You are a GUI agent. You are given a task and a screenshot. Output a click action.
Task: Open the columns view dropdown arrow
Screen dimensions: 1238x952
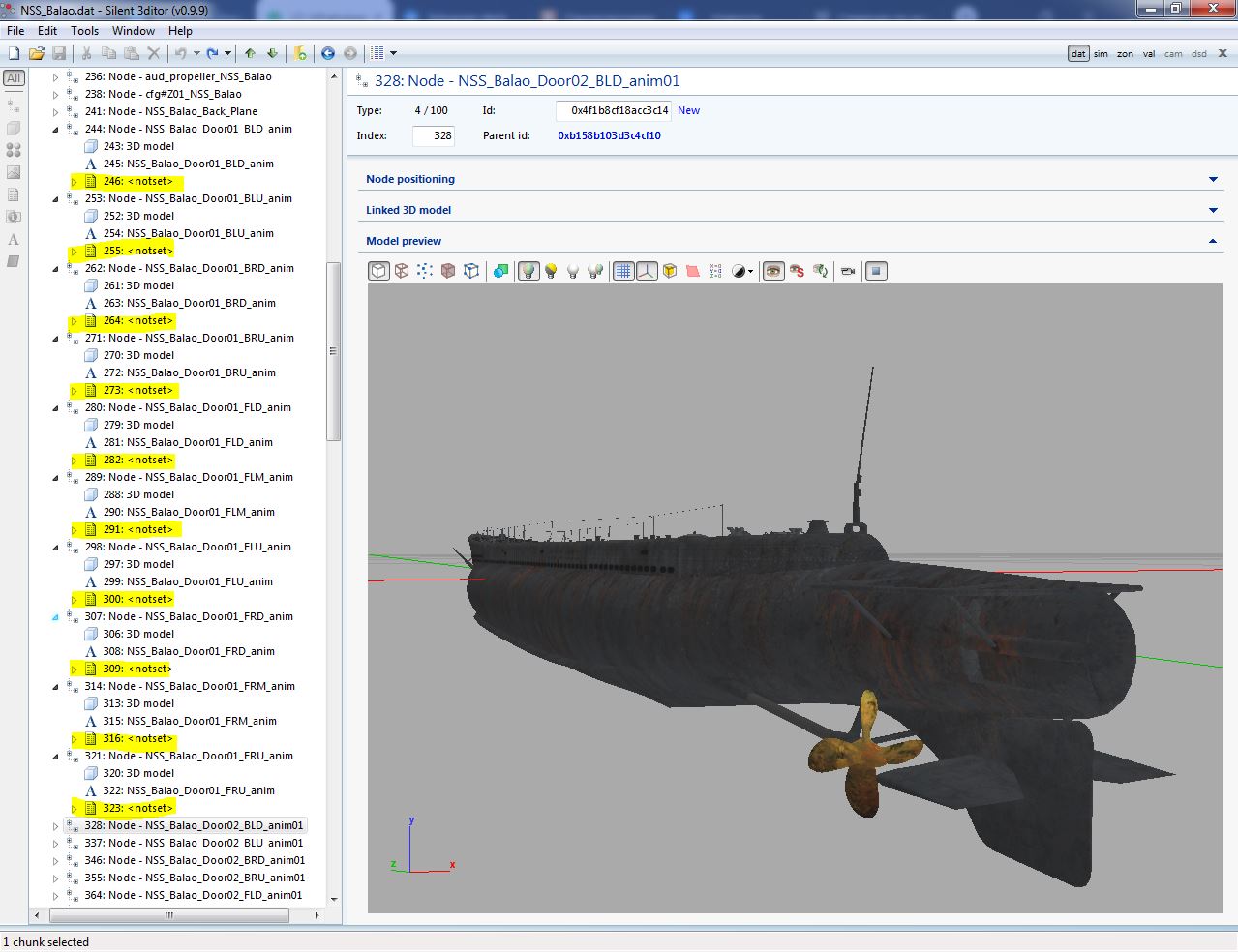(x=393, y=53)
